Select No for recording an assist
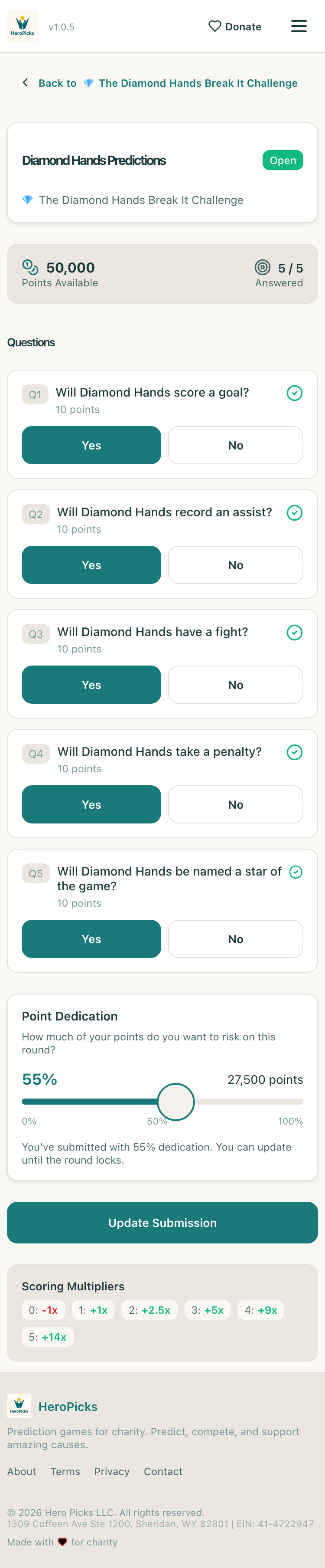The width and height of the screenshot is (325, 1568). click(235, 565)
